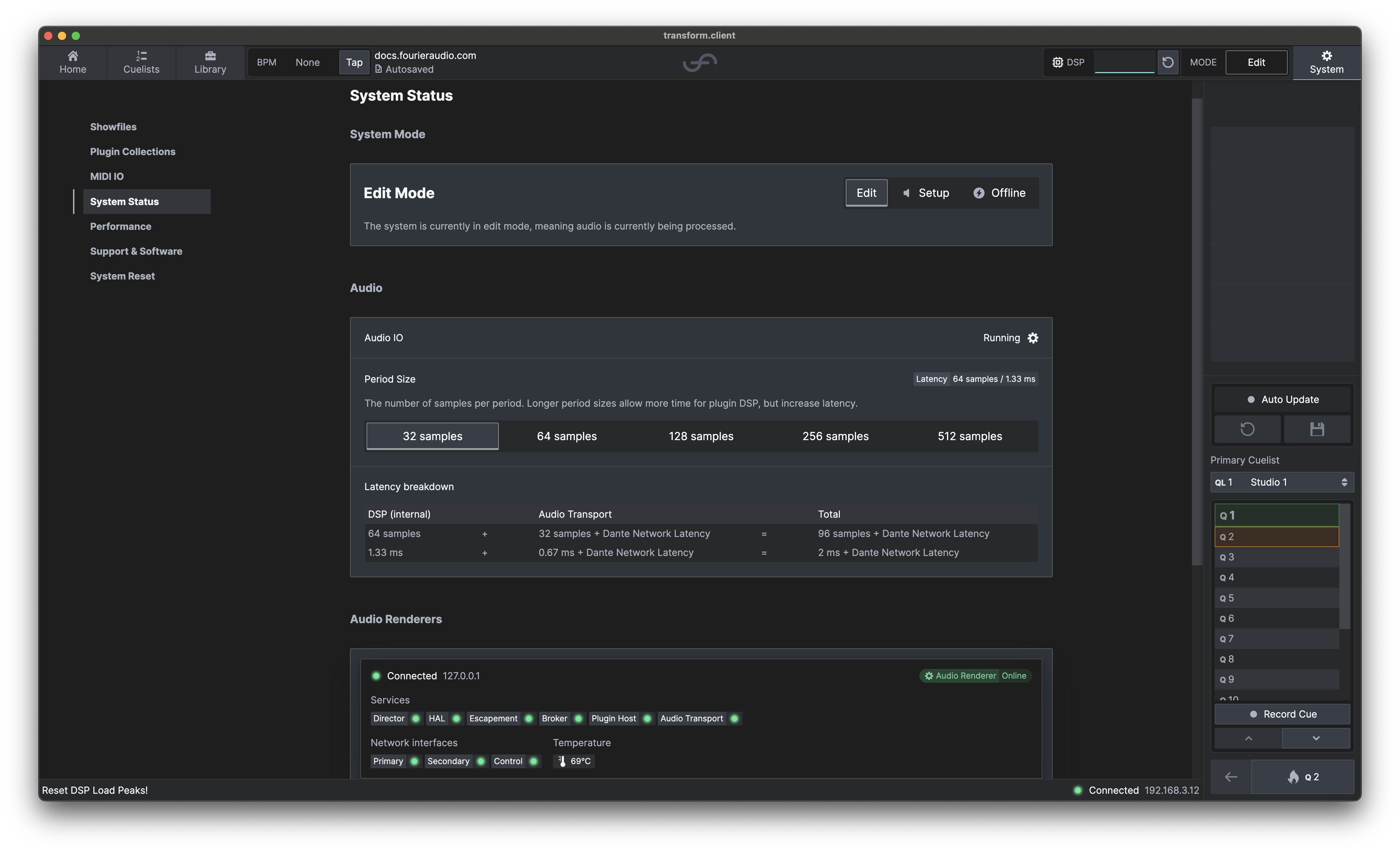The width and height of the screenshot is (1400, 852).
Task: Open the BPM None value field
Action: [307, 62]
